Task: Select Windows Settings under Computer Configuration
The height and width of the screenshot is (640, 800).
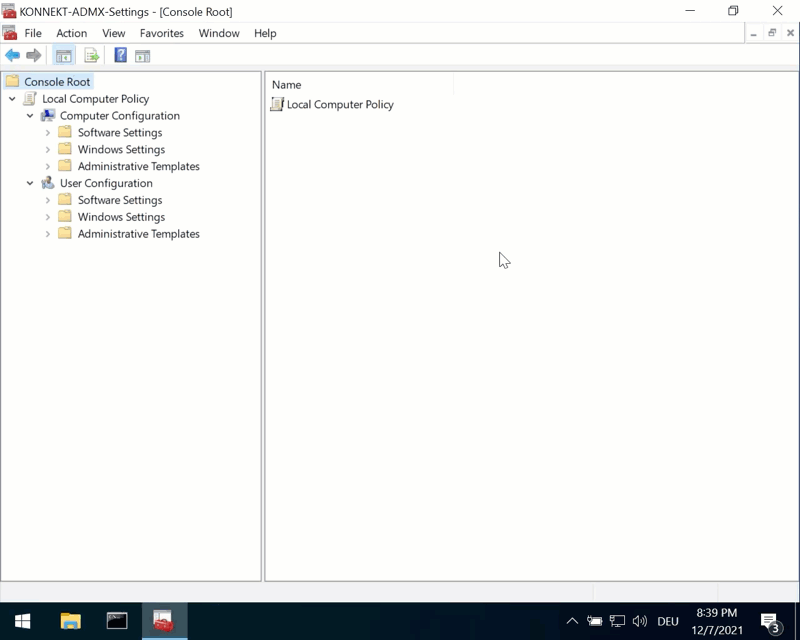Action: tap(121, 149)
